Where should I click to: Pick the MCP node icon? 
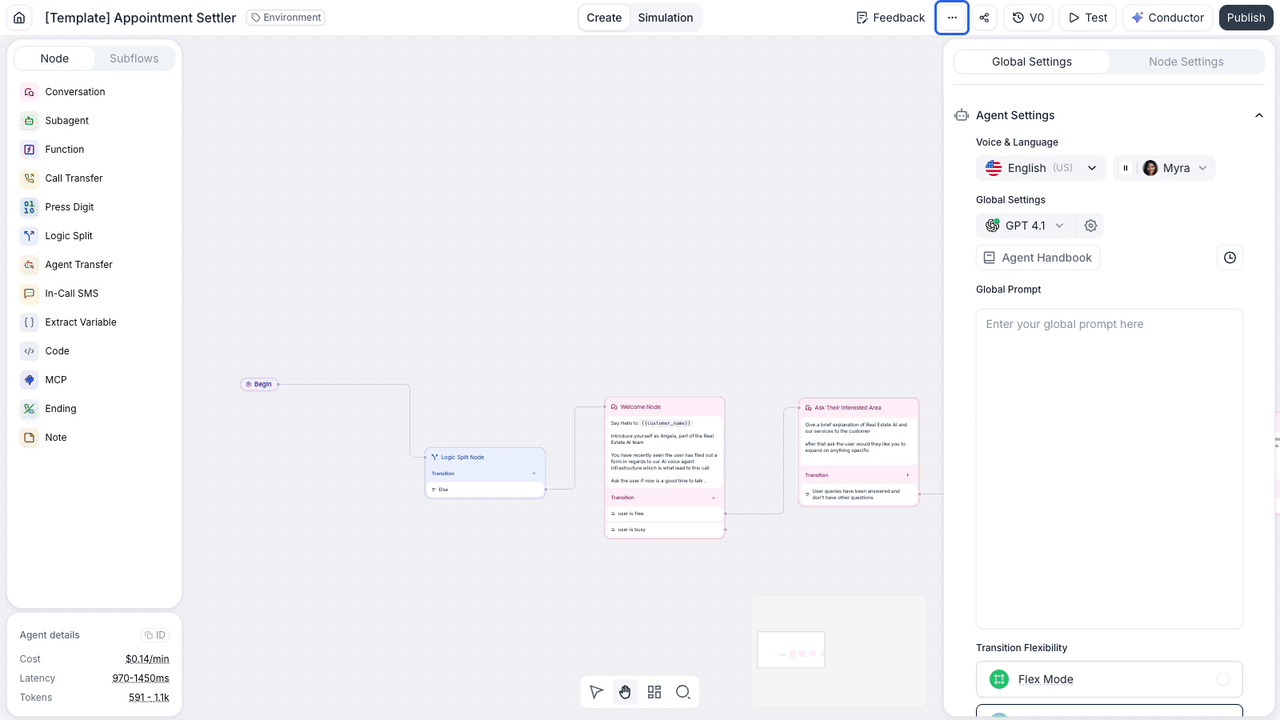pyautogui.click(x=29, y=380)
